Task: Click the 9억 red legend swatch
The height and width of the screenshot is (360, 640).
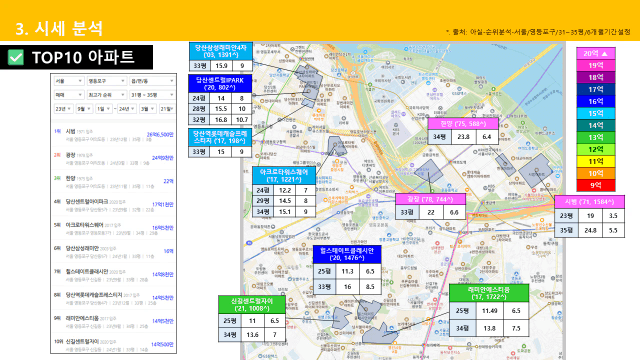Action: point(596,185)
